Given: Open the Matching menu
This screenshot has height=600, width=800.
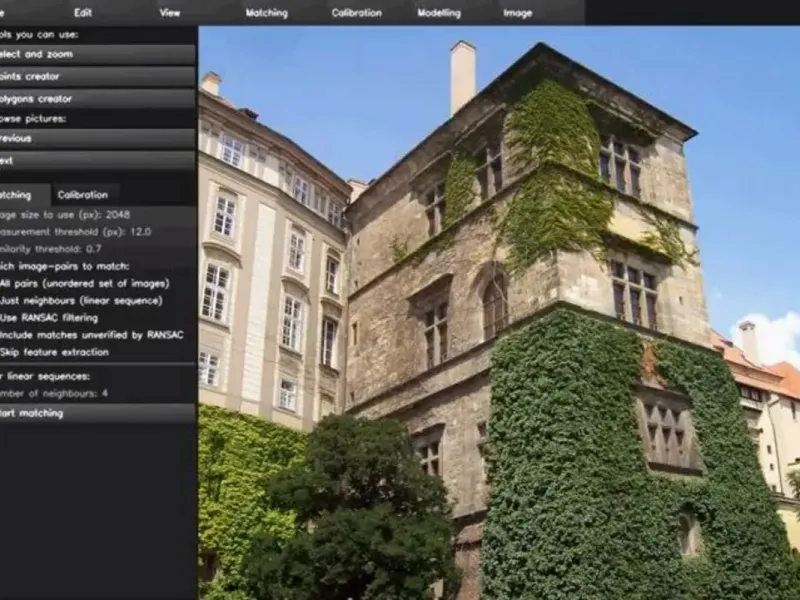Looking at the screenshot, I should (266, 13).
